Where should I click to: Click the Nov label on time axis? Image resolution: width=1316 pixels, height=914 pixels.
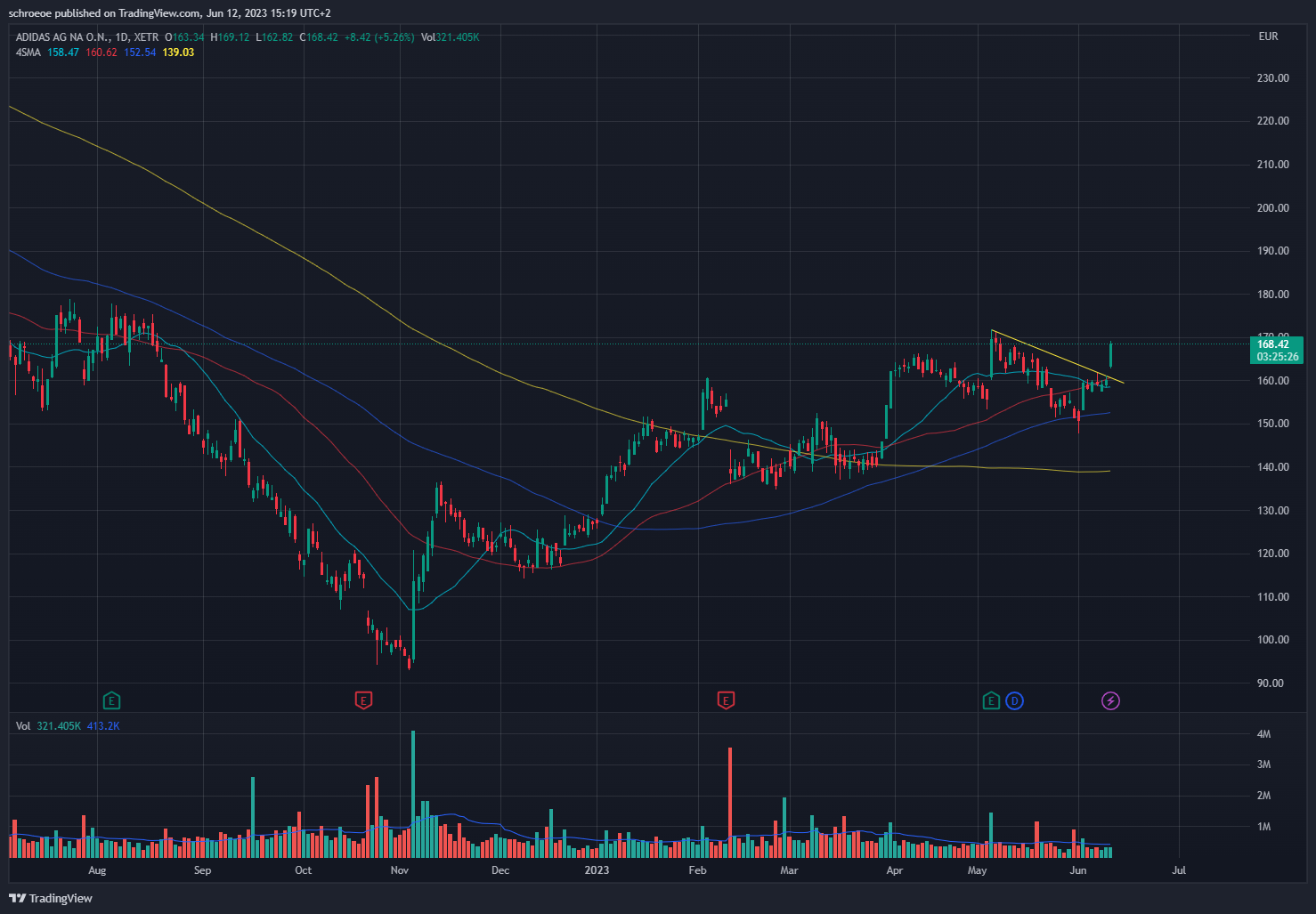click(x=400, y=870)
